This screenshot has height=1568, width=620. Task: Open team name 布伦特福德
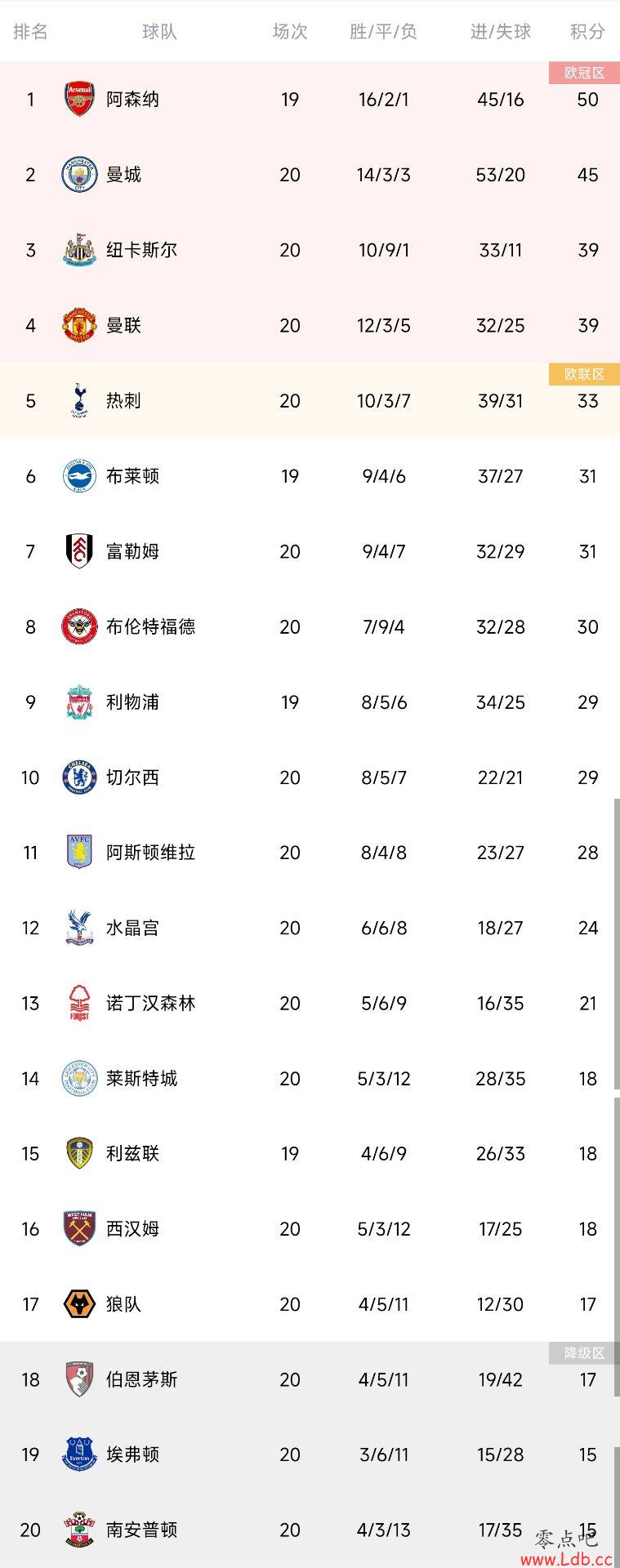pyautogui.click(x=150, y=626)
